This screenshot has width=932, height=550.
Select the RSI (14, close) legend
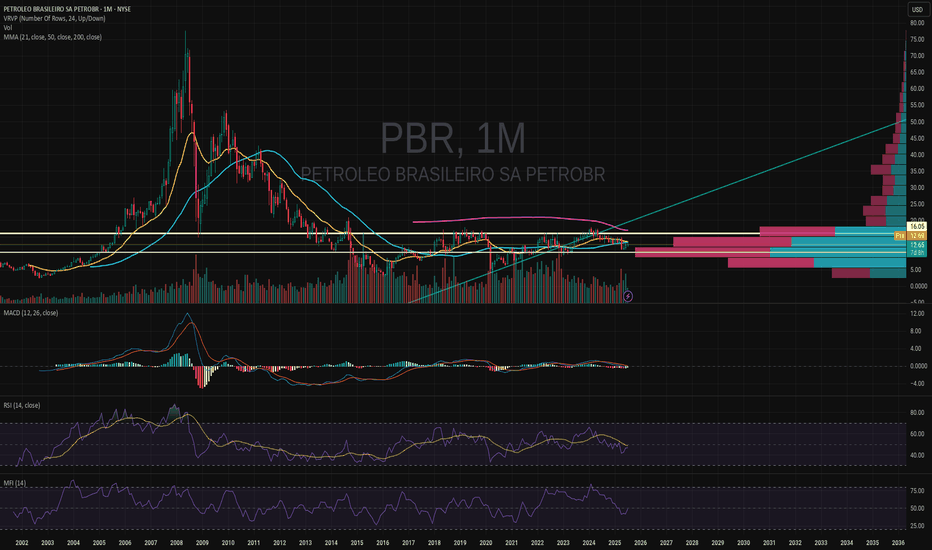pyautogui.click(x=21, y=406)
